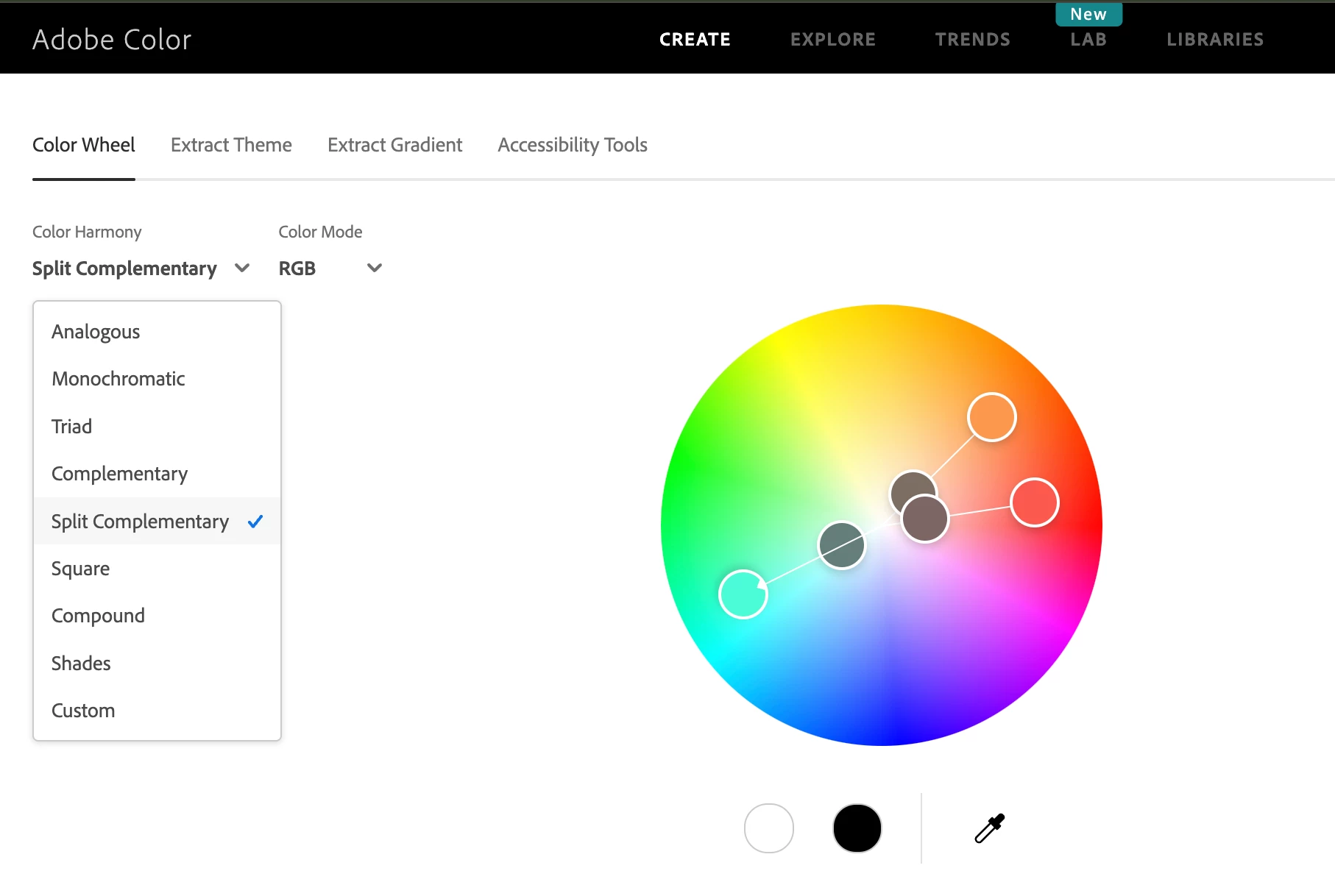Switch to the Color Wheel tab
The image size is (1335, 896).
(84, 145)
